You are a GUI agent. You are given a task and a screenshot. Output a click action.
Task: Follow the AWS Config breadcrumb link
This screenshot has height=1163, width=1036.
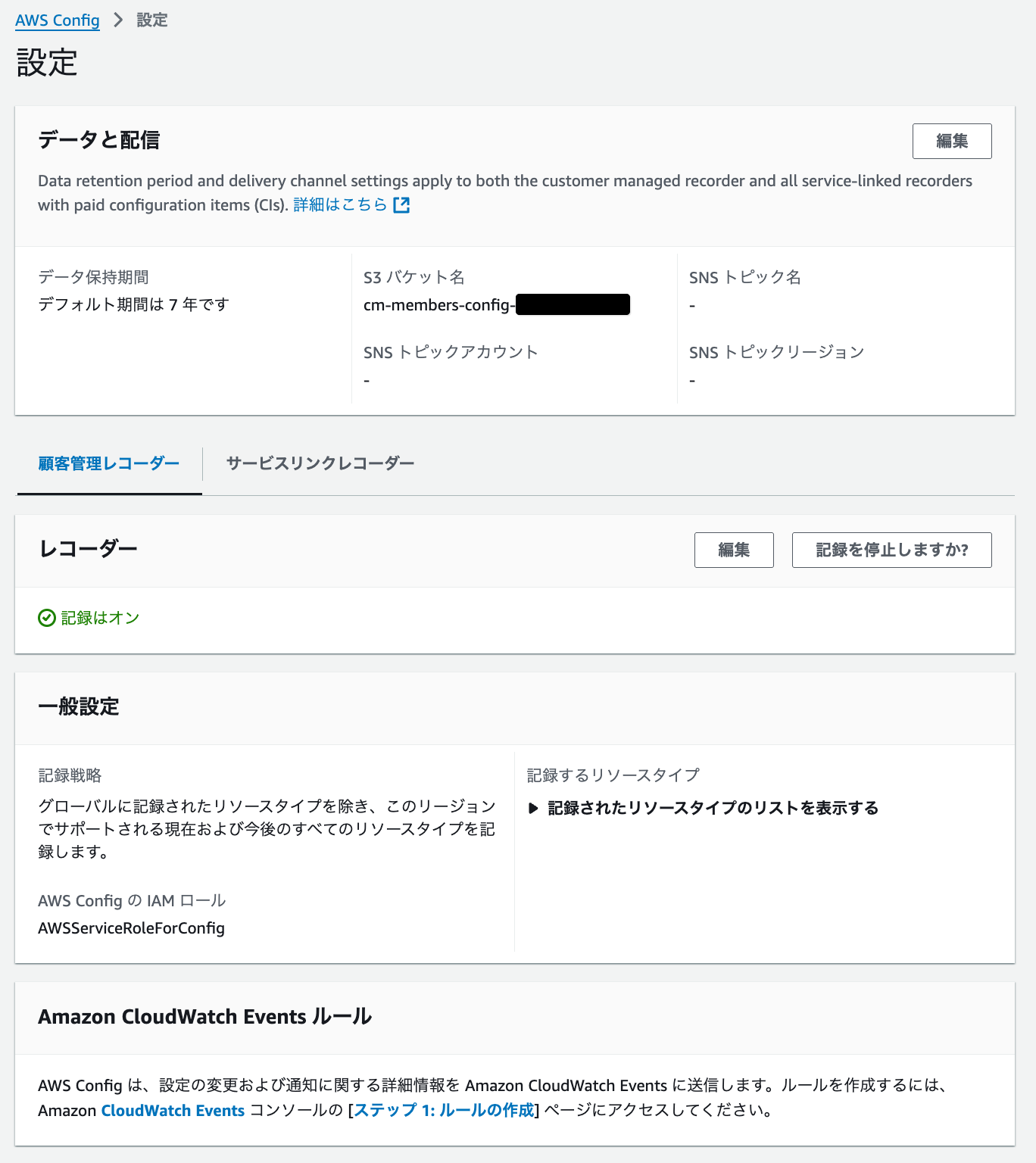click(56, 20)
